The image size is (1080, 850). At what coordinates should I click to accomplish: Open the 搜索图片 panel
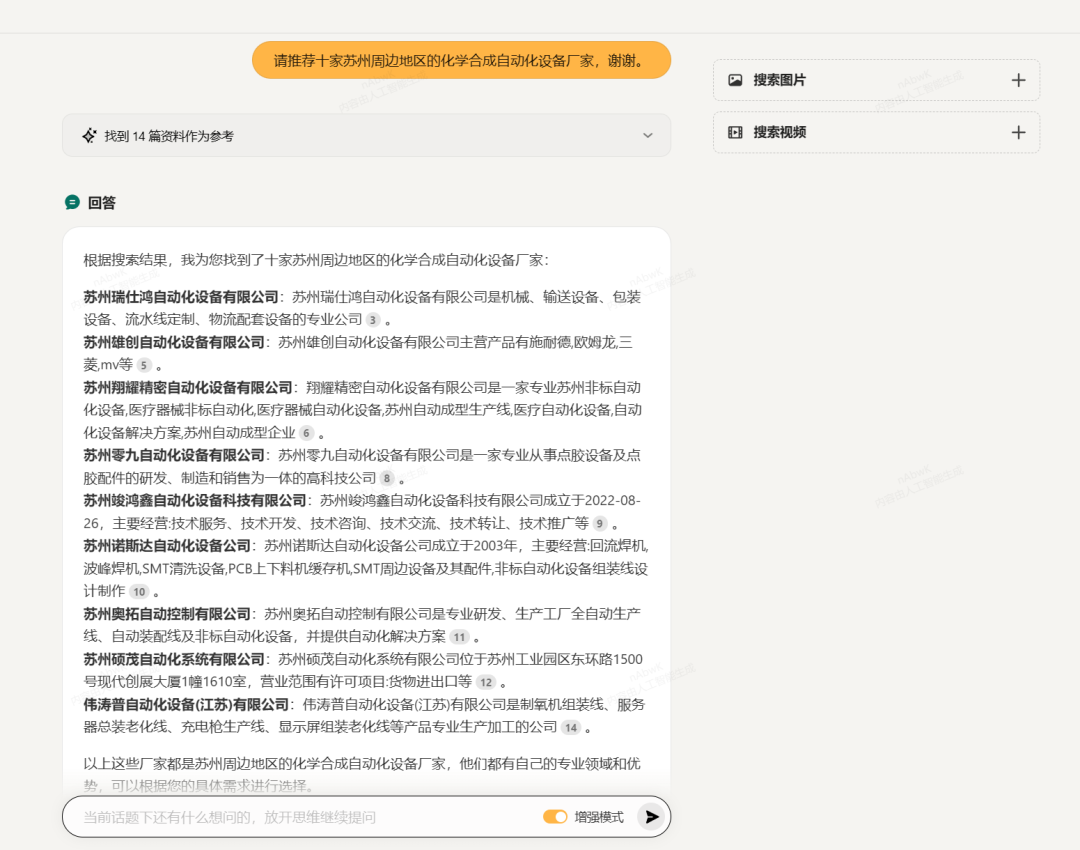876,80
